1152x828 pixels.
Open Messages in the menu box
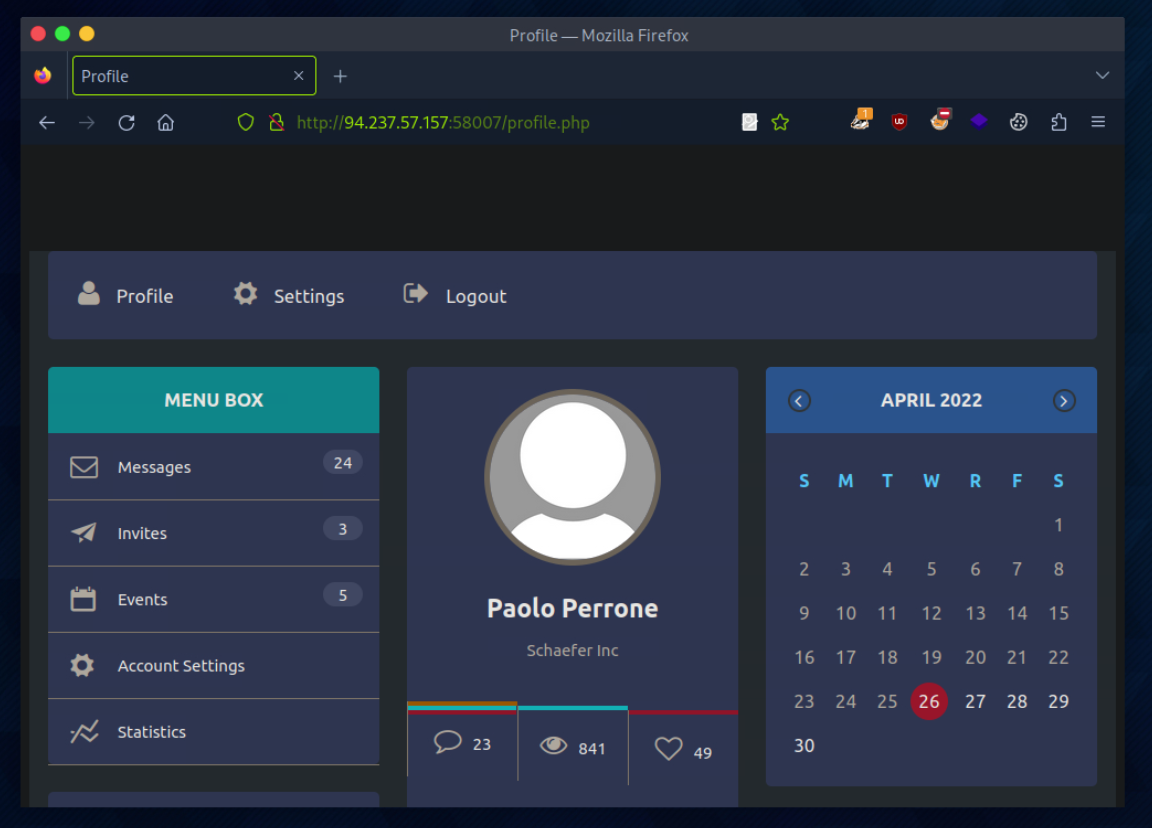[x=154, y=467]
